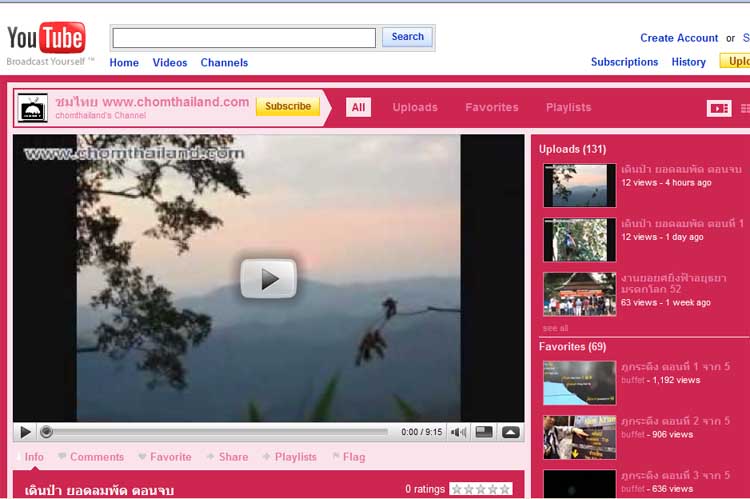The height and width of the screenshot is (499, 750).
Task: Click the 'Favorites (69)' heading
Action: click(572, 347)
